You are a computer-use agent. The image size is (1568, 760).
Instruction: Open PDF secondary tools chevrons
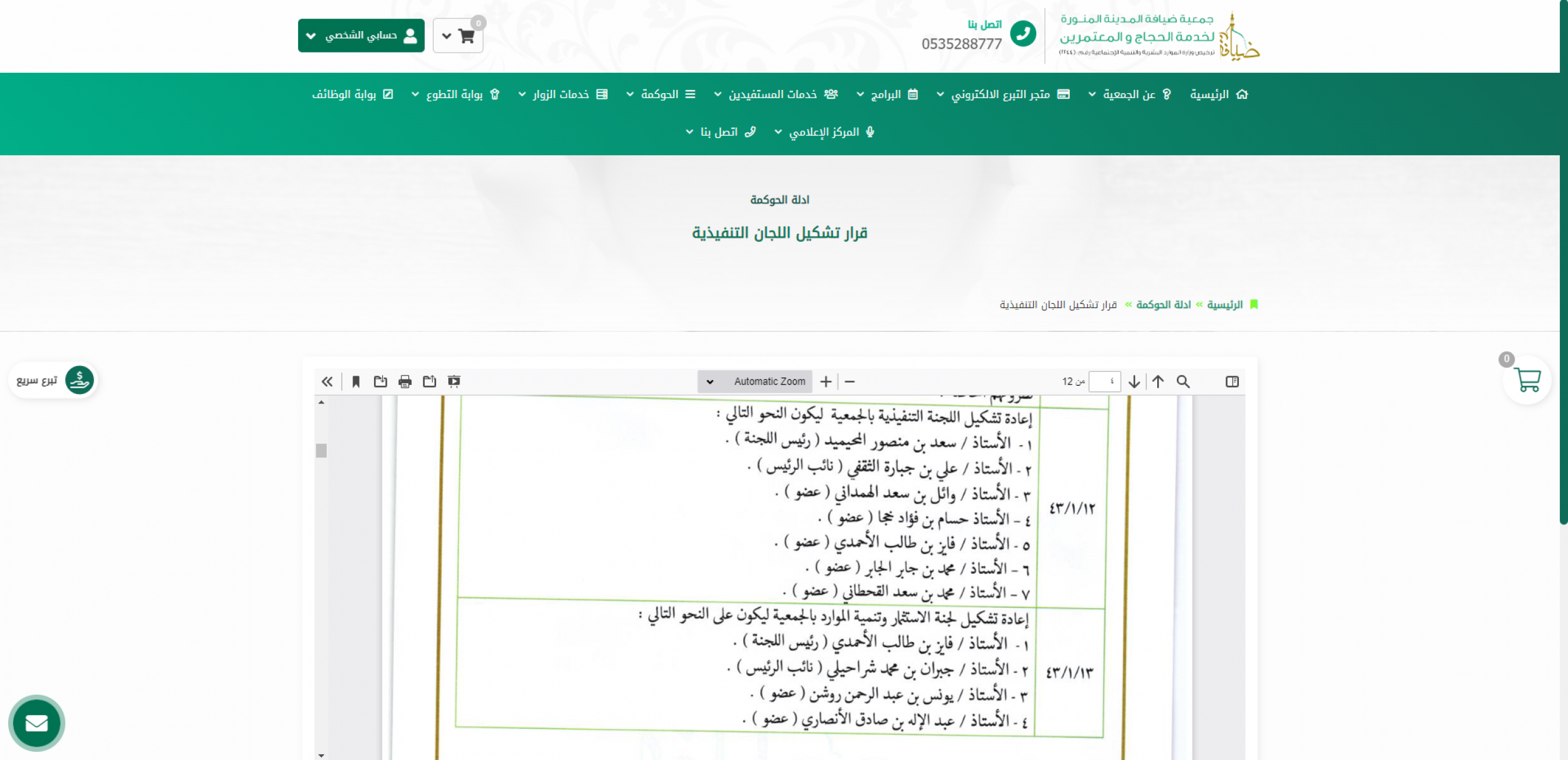click(x=327, y=381)
